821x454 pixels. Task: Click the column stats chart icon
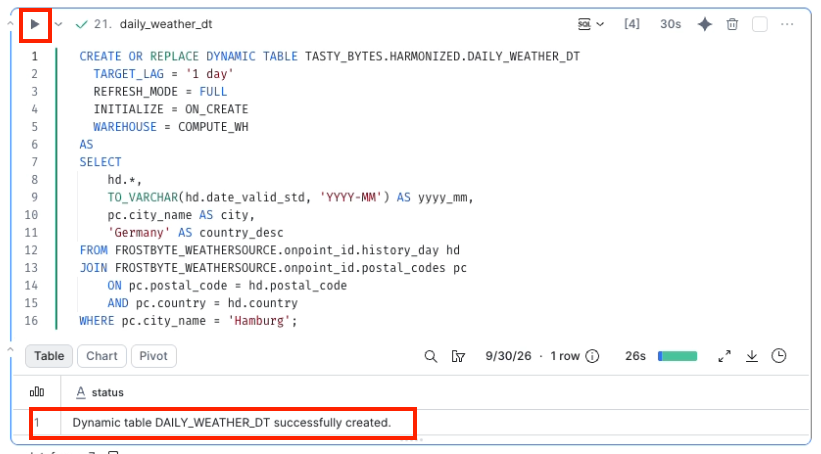coord(37,392)
